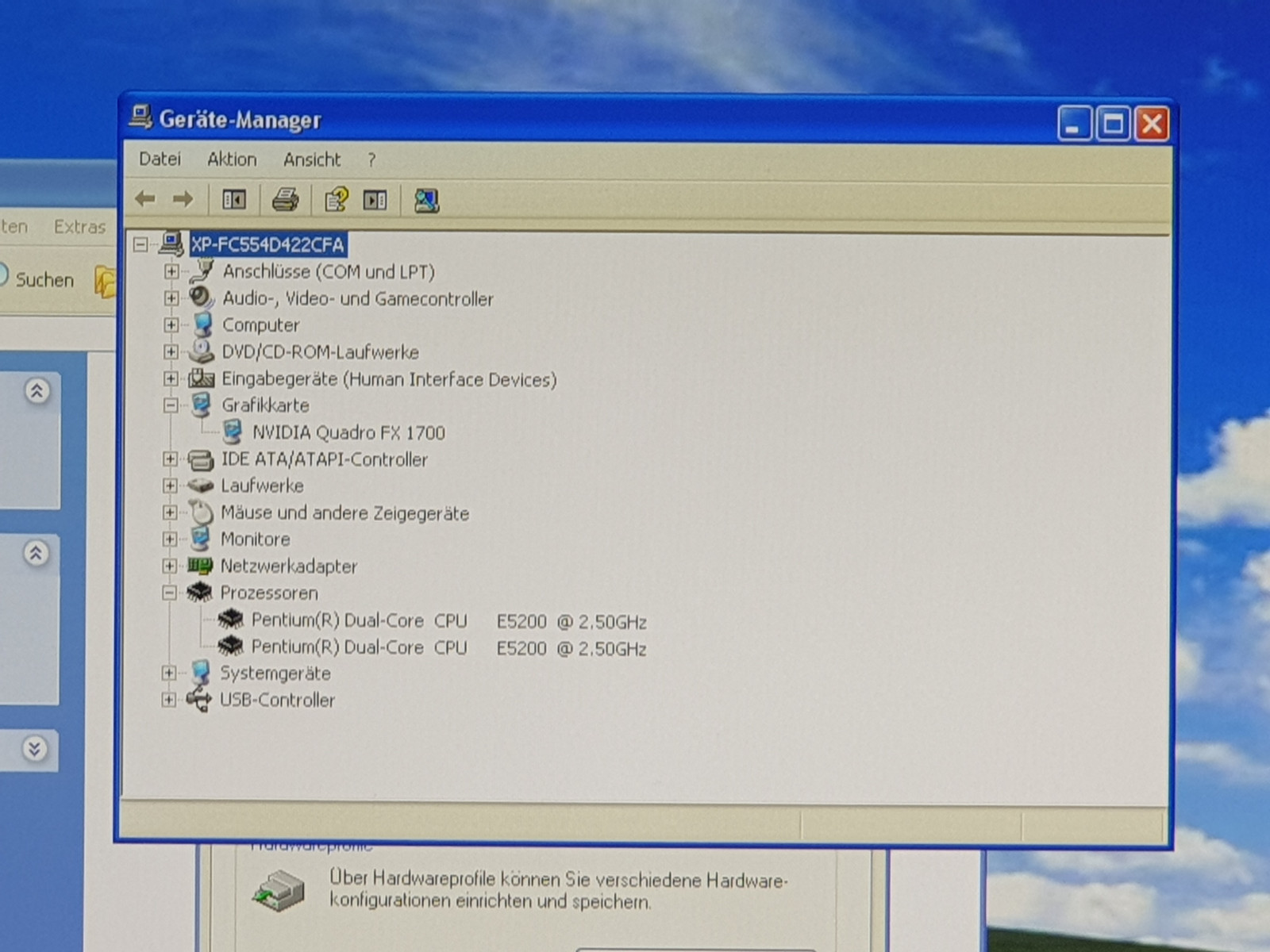
Task: Expand the USB-Controller category
Action: pos(168,700)
